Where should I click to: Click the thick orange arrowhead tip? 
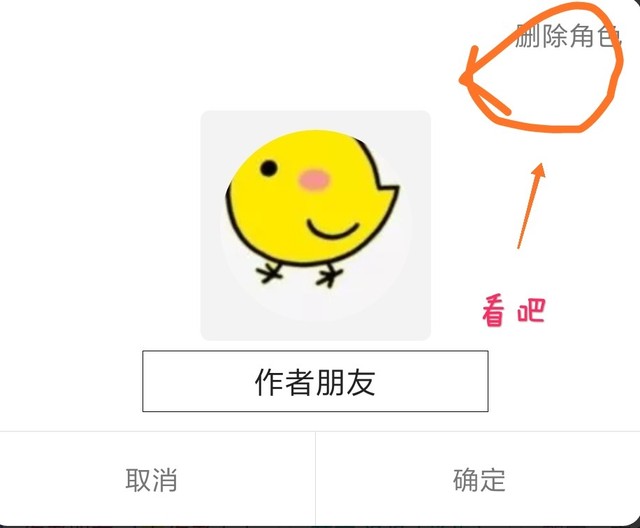point(464,78)
